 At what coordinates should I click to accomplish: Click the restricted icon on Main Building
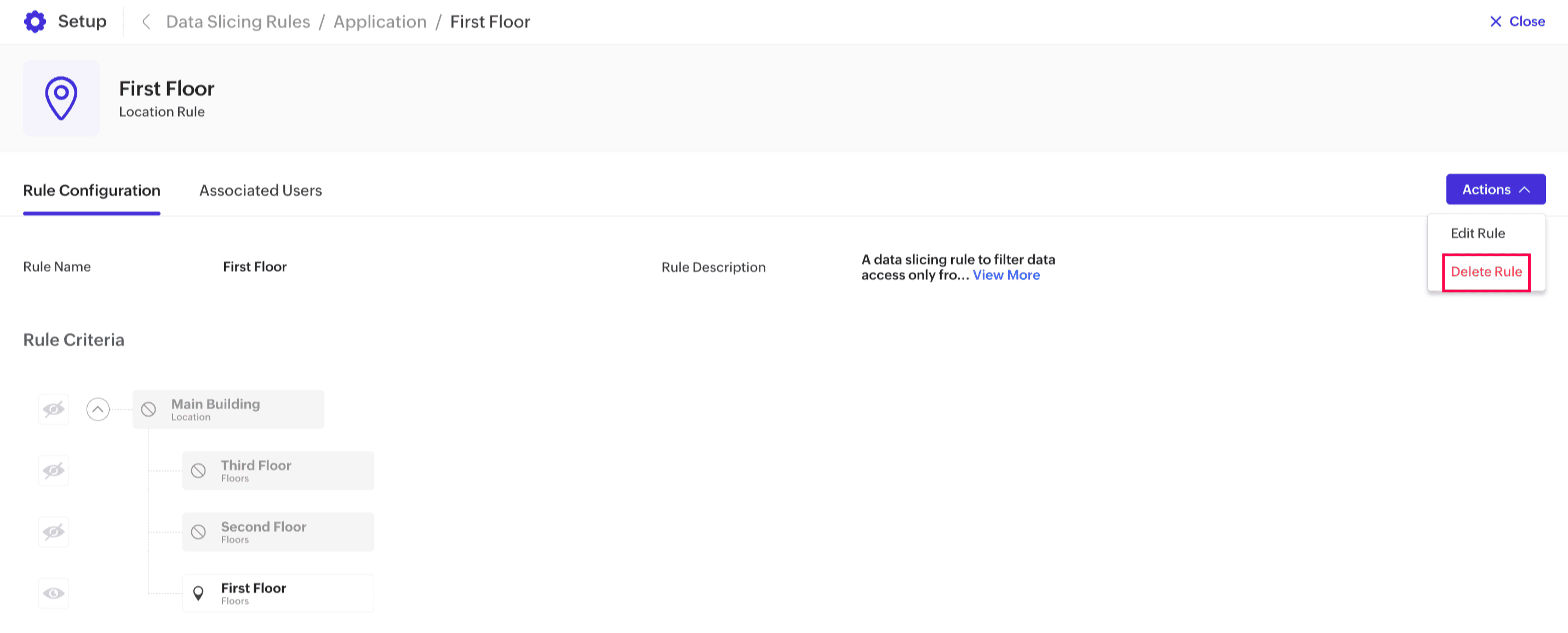tap(148, 409)
